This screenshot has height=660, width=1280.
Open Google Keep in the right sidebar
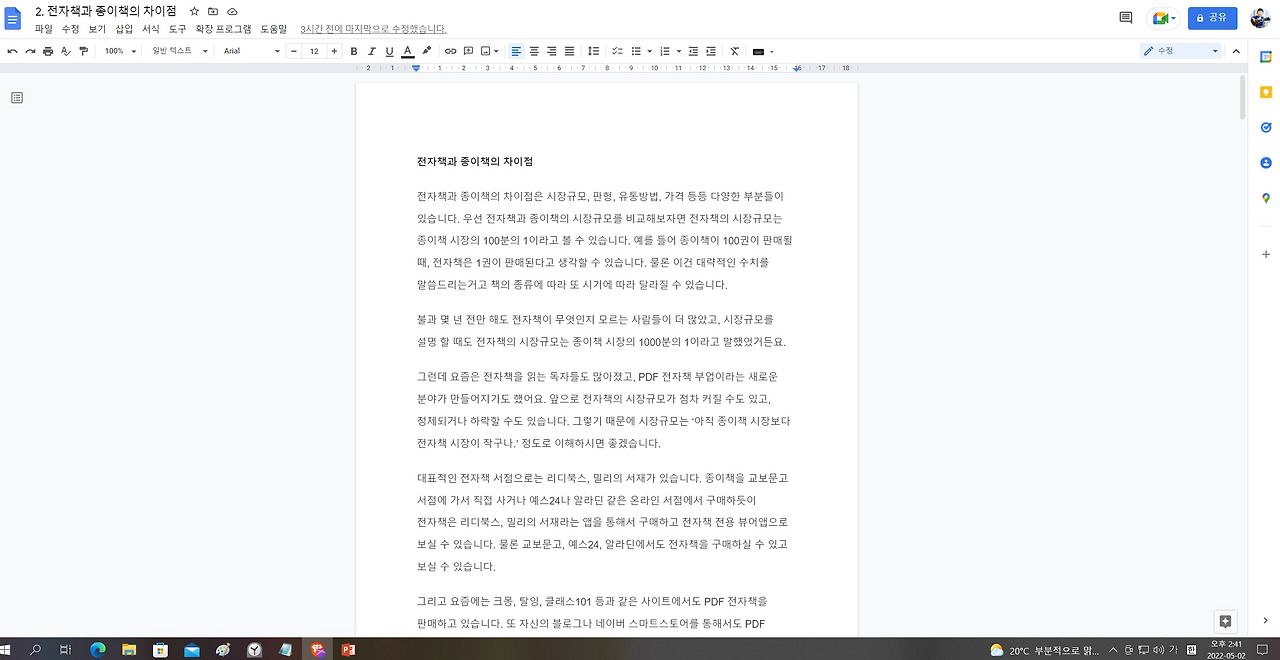coord(1264,90)
